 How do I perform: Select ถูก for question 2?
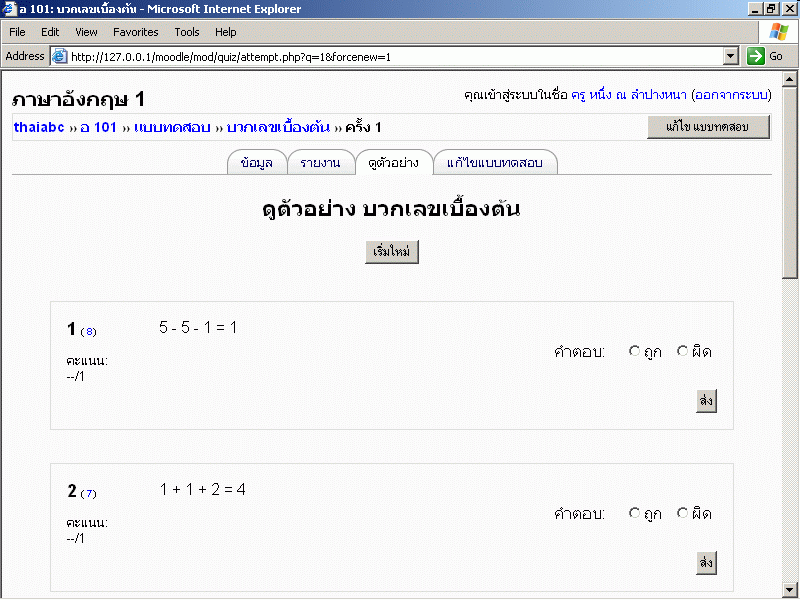[x=634, y=513]
